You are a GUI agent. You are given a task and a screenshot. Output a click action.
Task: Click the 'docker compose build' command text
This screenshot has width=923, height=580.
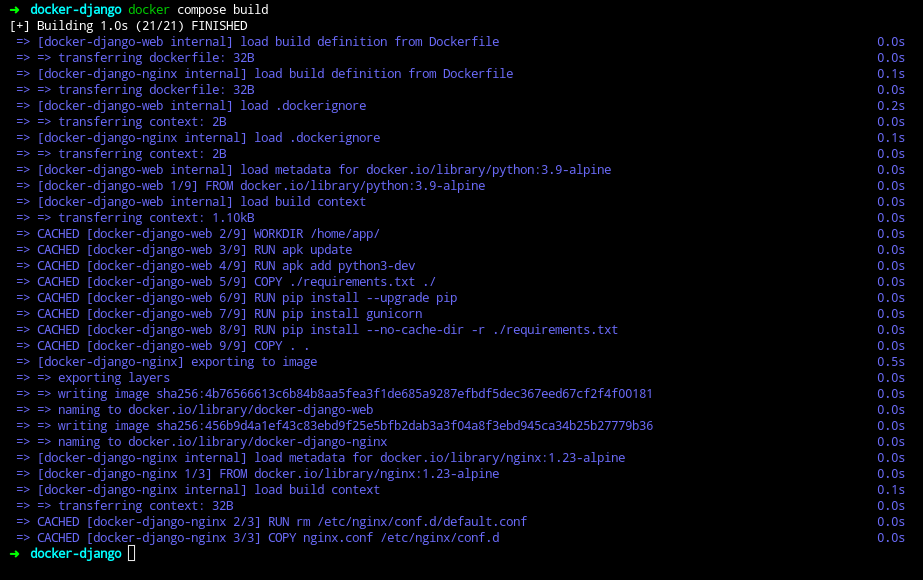198,10
